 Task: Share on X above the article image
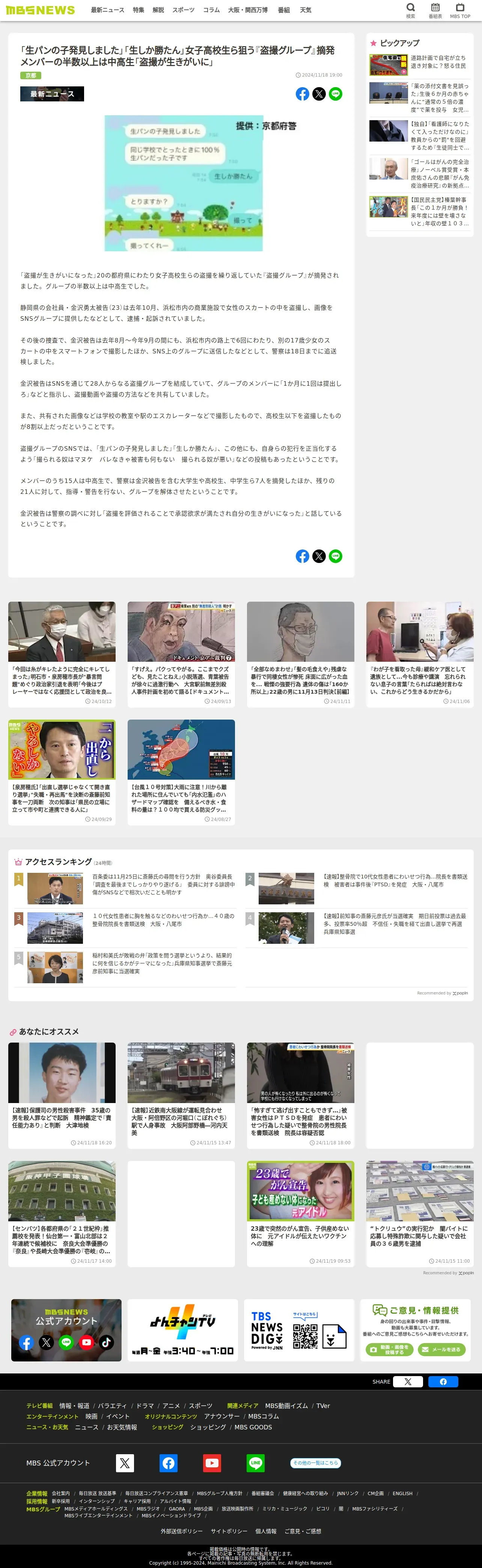click(x=319, y=94)
